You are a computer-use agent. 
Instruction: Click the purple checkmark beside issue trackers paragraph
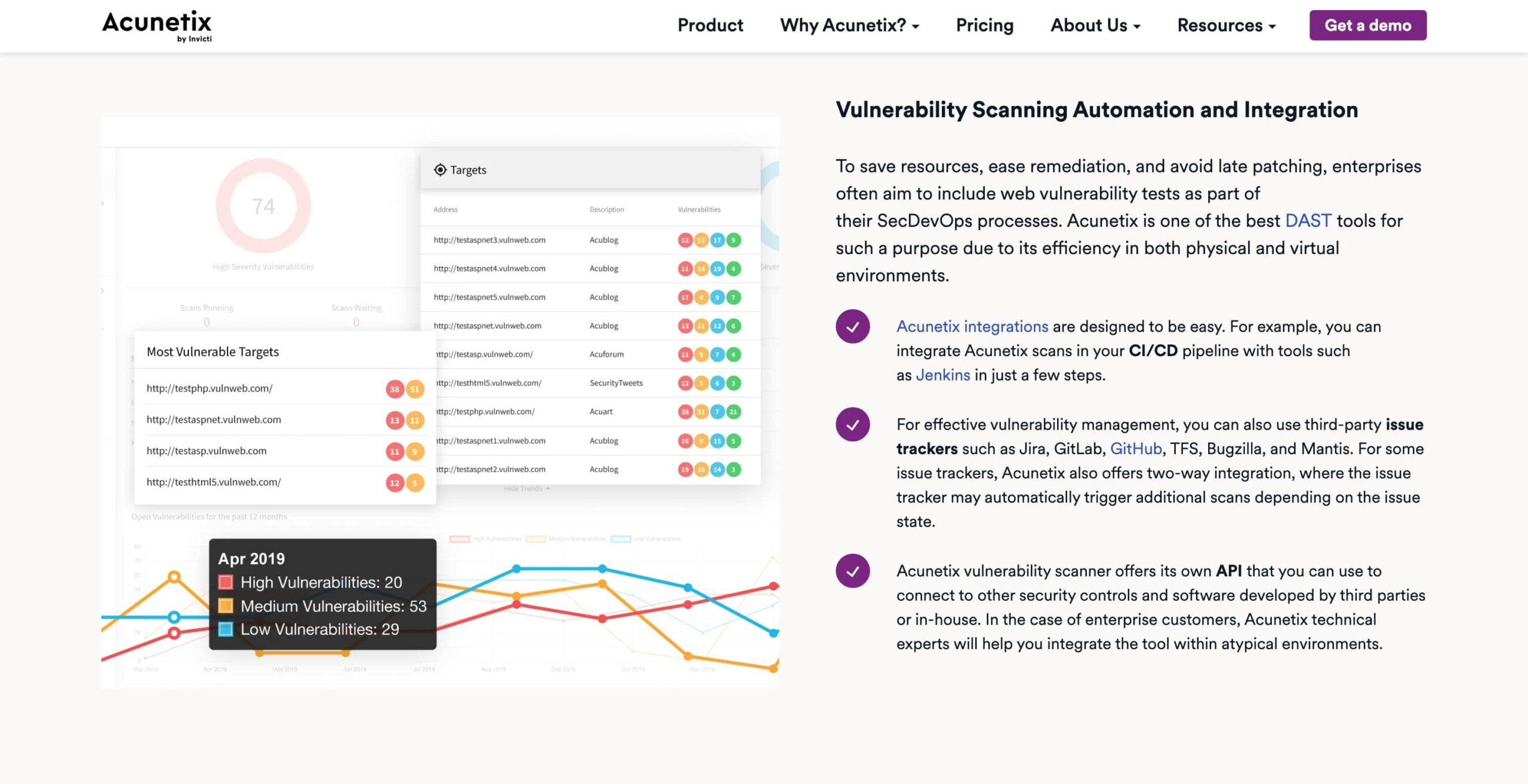point(852,424)
